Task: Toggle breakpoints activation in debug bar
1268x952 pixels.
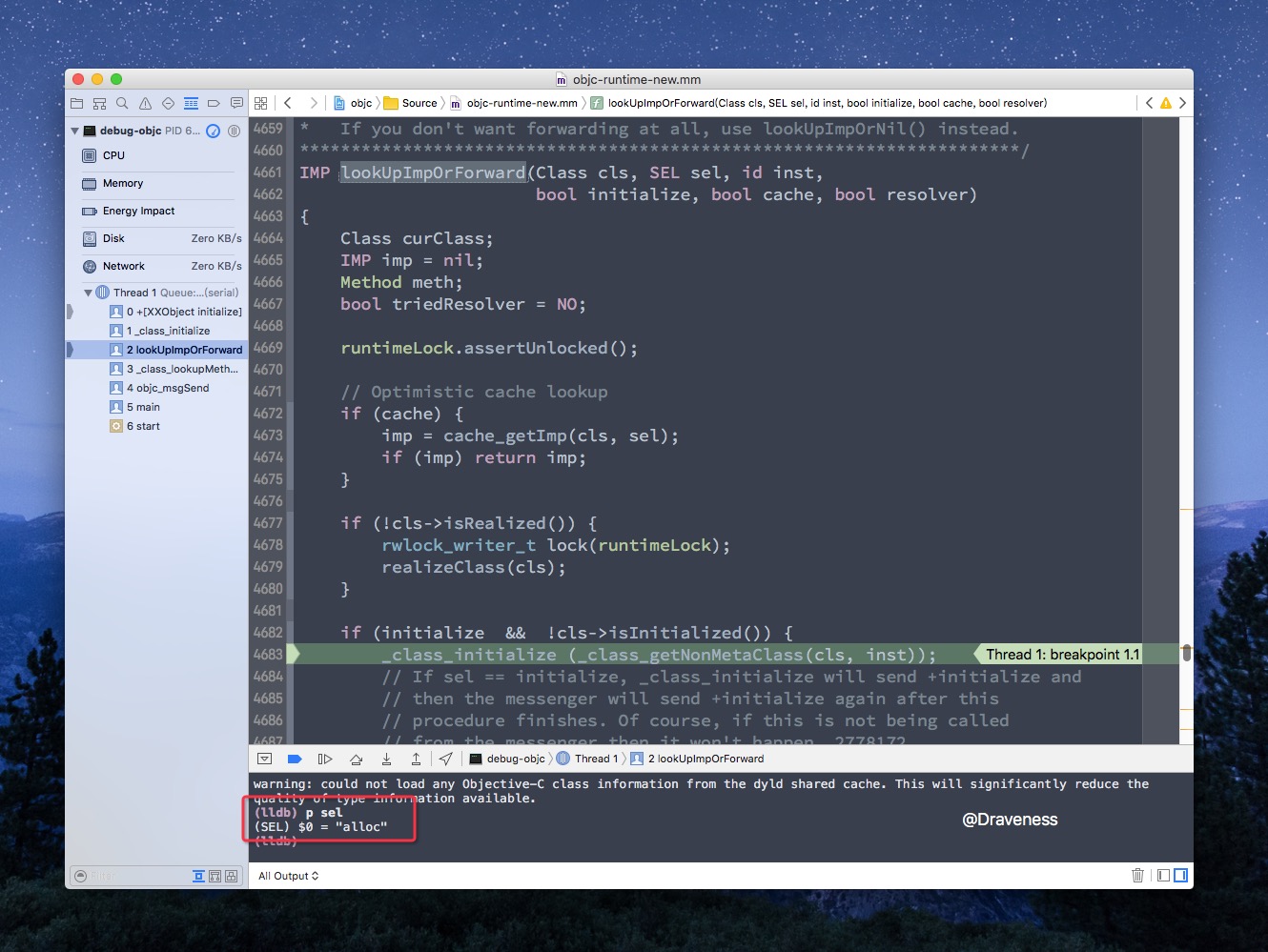Action: 295,759
